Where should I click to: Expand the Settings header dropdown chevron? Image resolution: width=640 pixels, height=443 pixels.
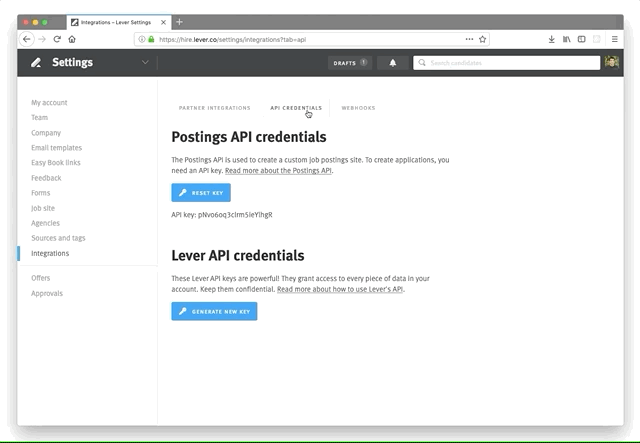[x=145, y=62]
